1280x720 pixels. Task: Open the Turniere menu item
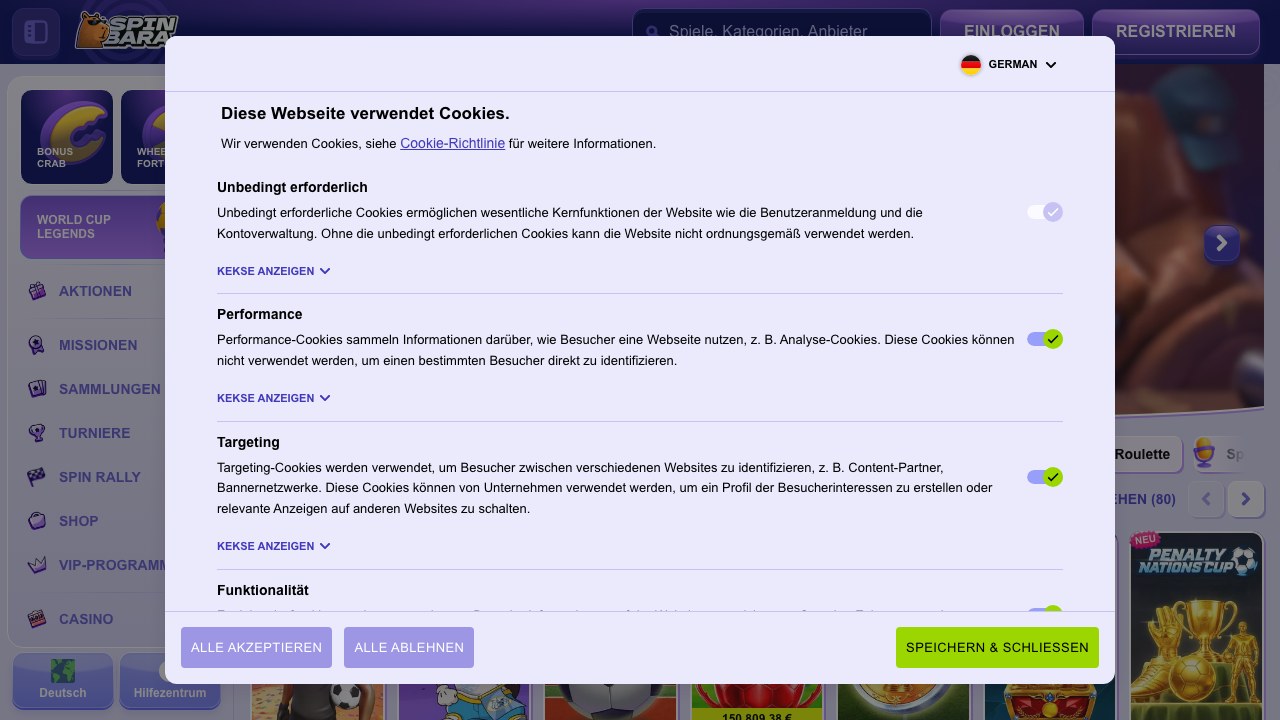(95, 433)
